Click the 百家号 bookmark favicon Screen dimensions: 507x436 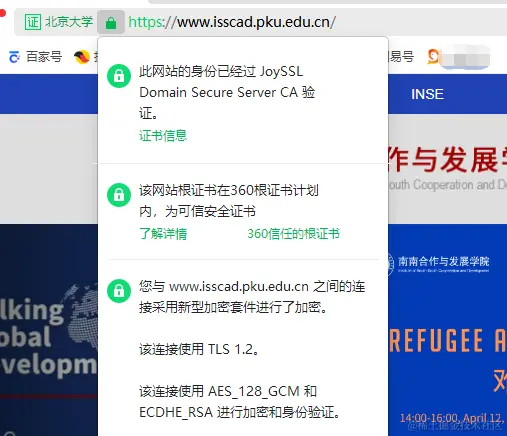pos(14,57)
